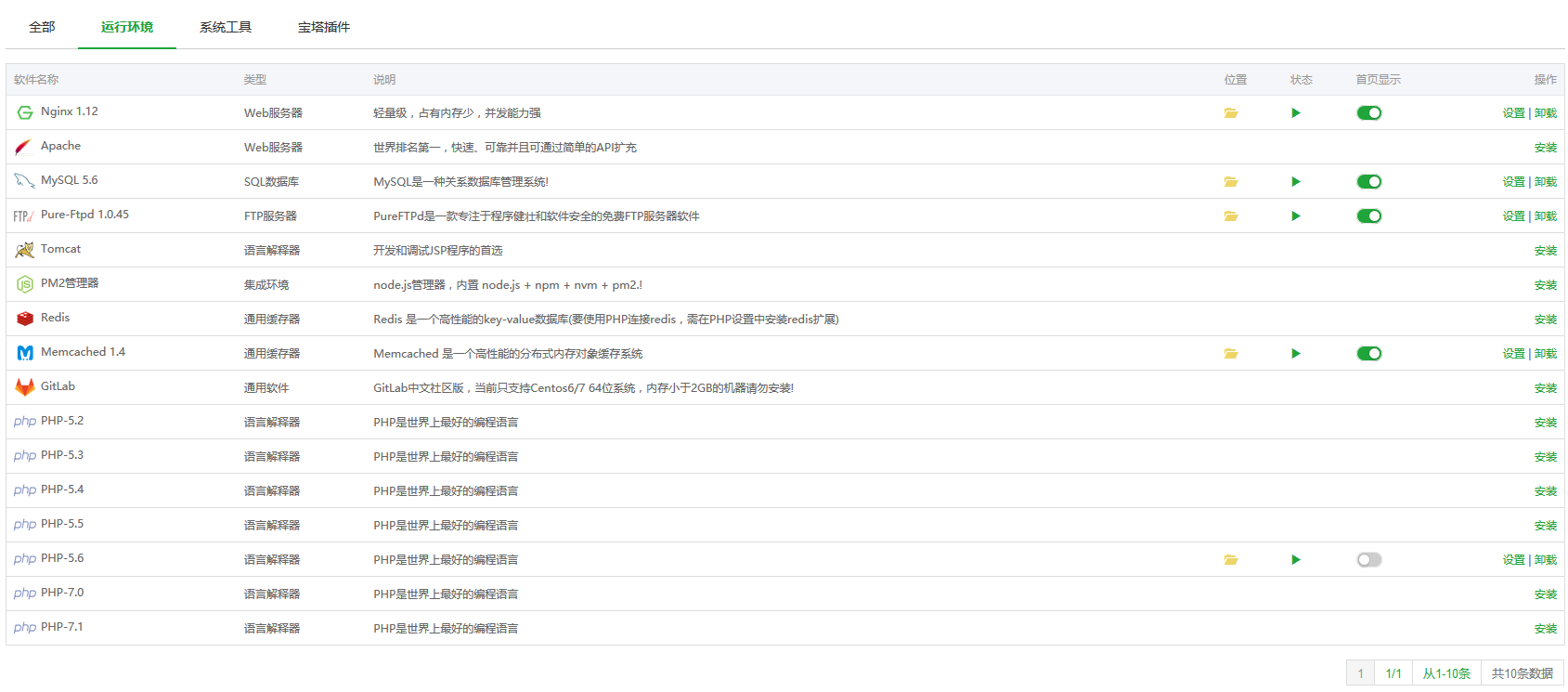The height and width of the screenshot is (692, 1568).
Task: Click the red Redis cube icon
Action: [25, 319]
